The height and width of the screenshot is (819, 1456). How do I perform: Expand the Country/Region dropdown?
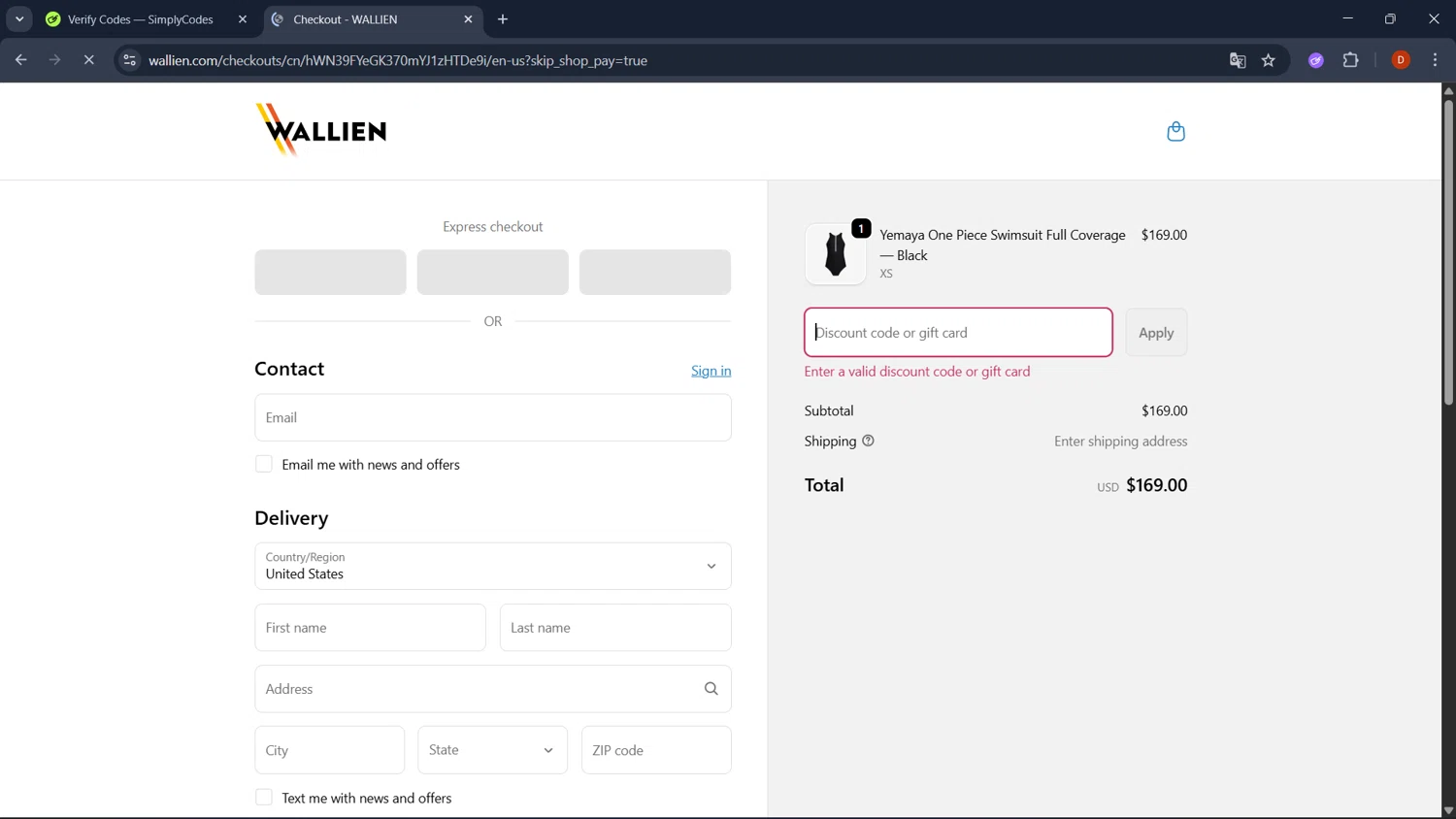click(493, 566)
